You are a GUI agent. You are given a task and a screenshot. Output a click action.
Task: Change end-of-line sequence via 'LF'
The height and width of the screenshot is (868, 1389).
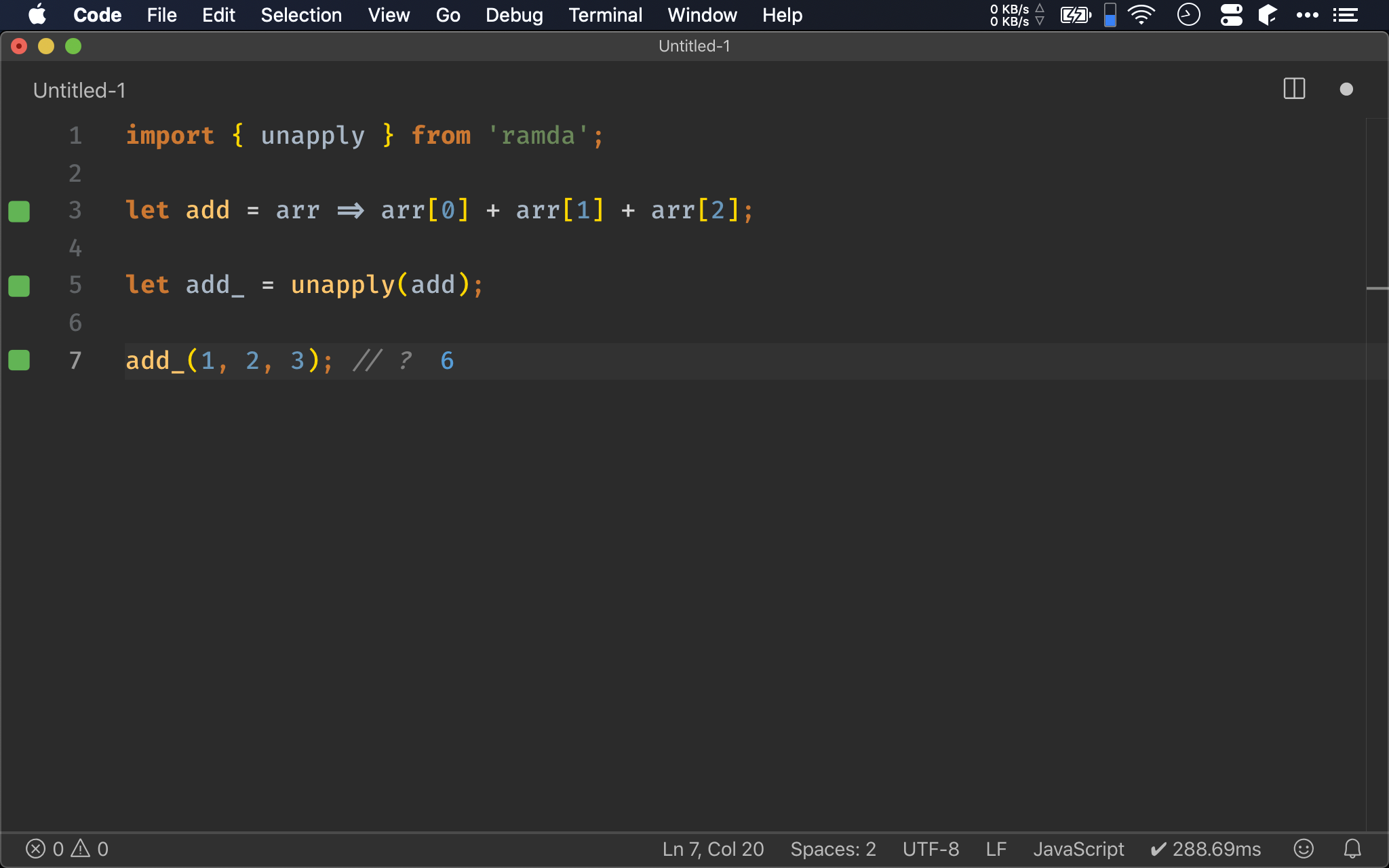pos(996,849)
